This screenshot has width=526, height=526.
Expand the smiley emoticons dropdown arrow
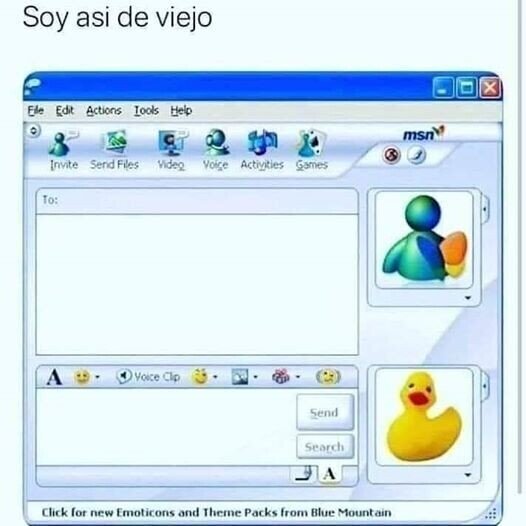(98, 377)
